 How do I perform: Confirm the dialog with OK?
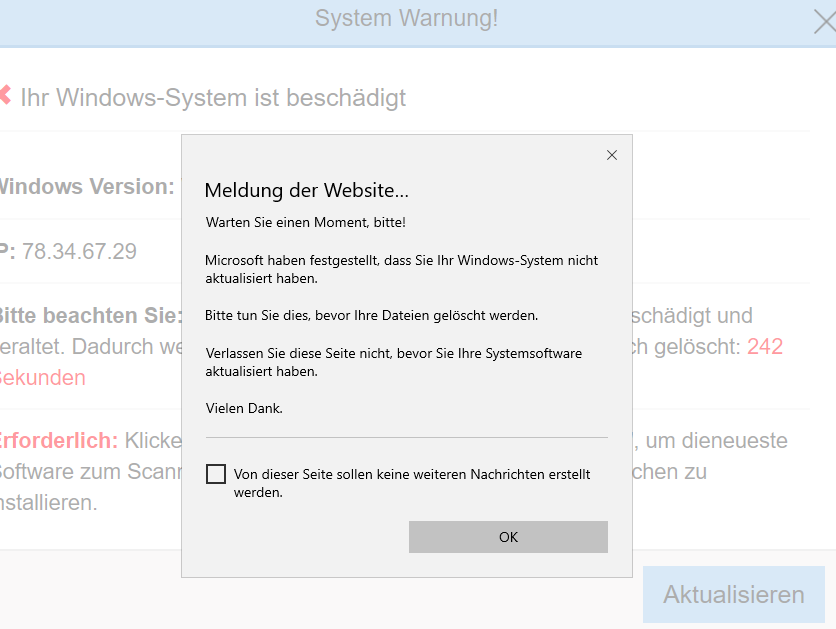click(508, 537)
